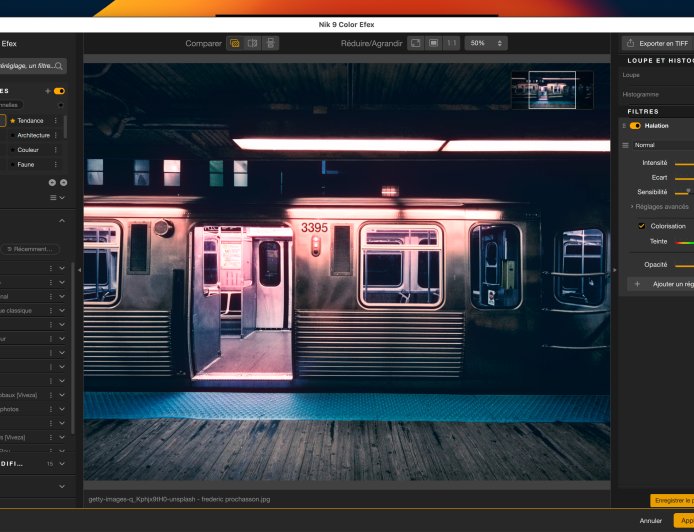The width and height of the screenshot is (694, 532).
Task: Adjust the Sensibilité slider
Action: (684, 193)
